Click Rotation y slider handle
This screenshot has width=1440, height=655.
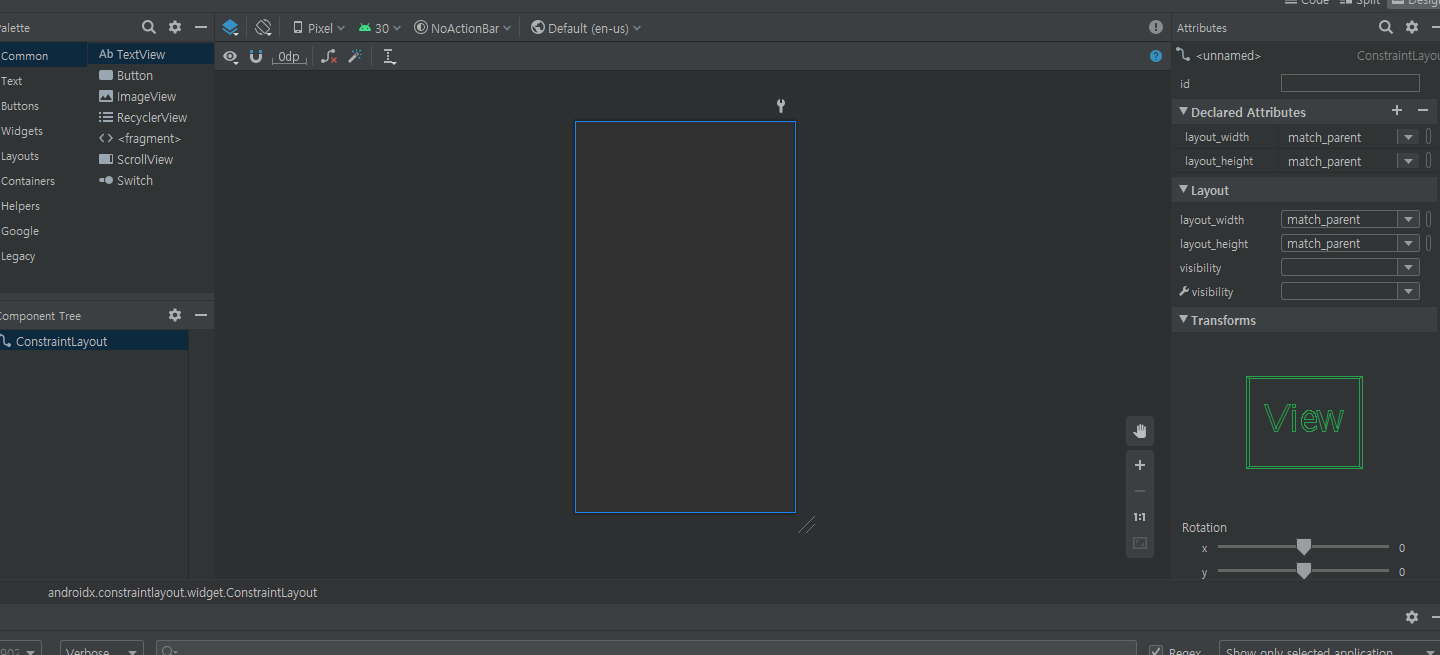click(x=1303, y=571)
